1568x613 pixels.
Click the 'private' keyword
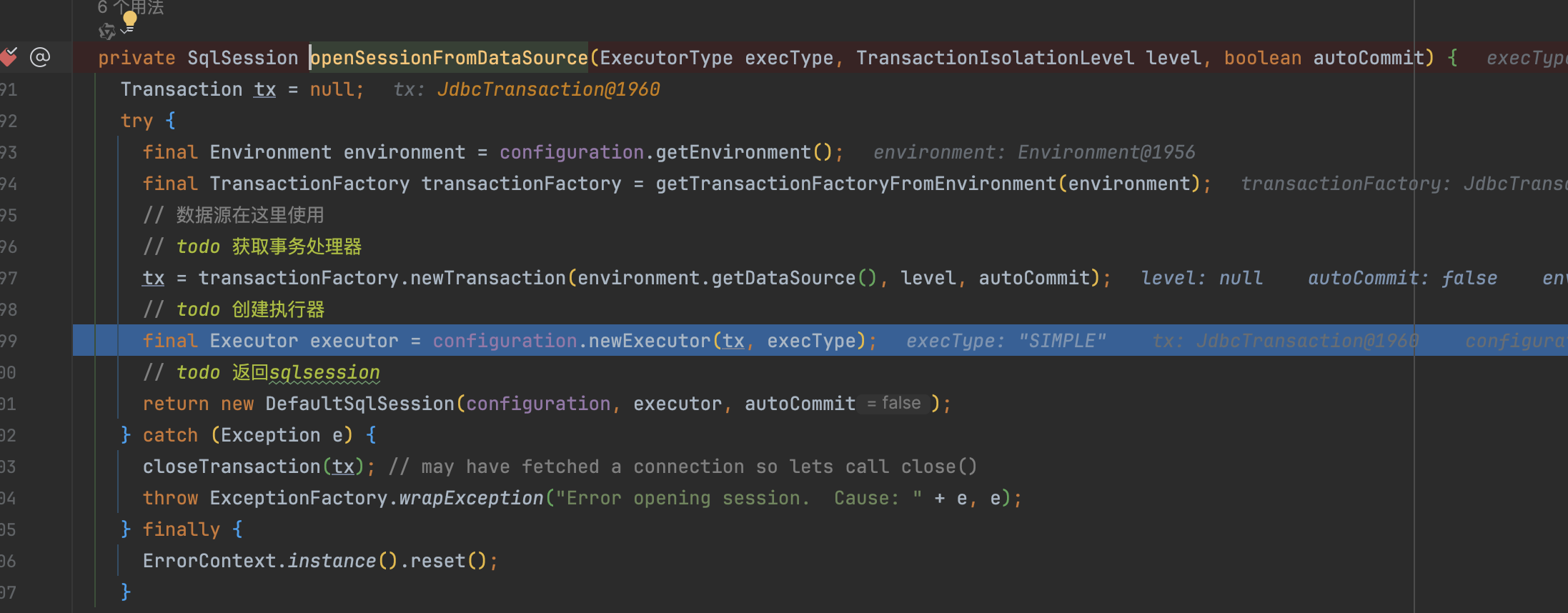(137, 58)
